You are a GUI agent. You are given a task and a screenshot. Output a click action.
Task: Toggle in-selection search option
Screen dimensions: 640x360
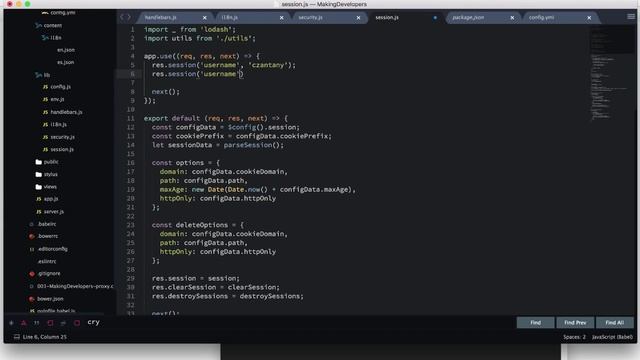pos(63,322)
